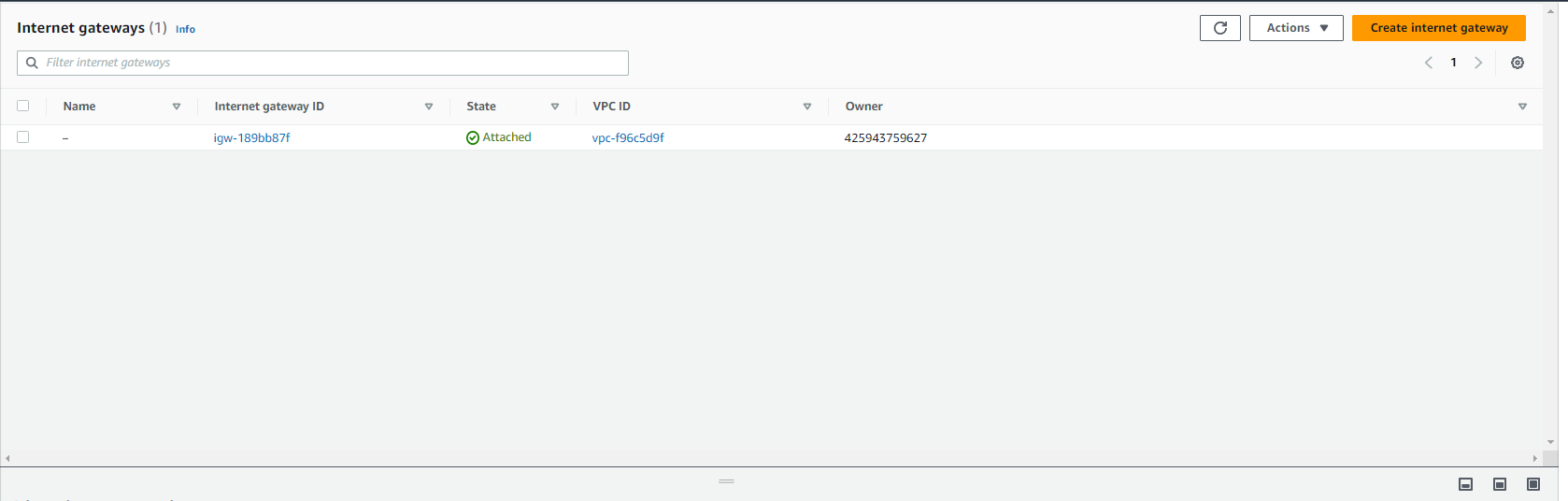Check the igw-189bb87f row checkbox

point(23,137)
